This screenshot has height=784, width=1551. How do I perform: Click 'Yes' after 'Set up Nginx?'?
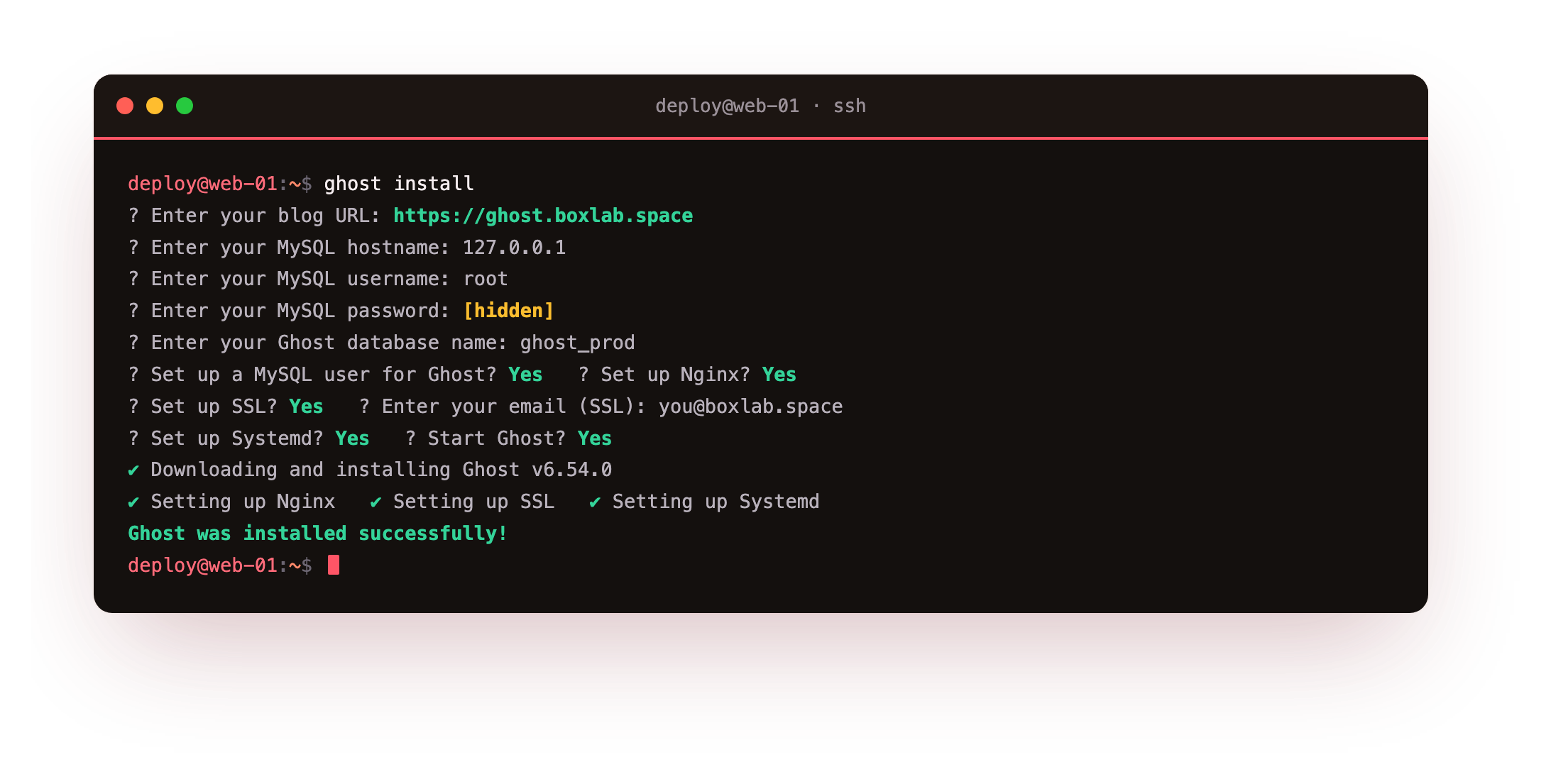coord(779,375)
